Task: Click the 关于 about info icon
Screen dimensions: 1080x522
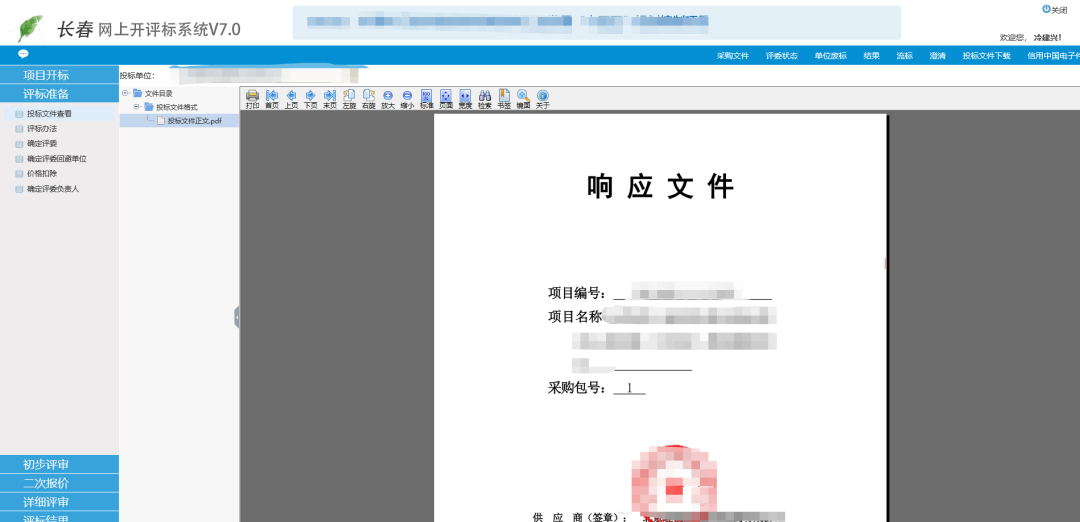Action: tap(542, 97)
